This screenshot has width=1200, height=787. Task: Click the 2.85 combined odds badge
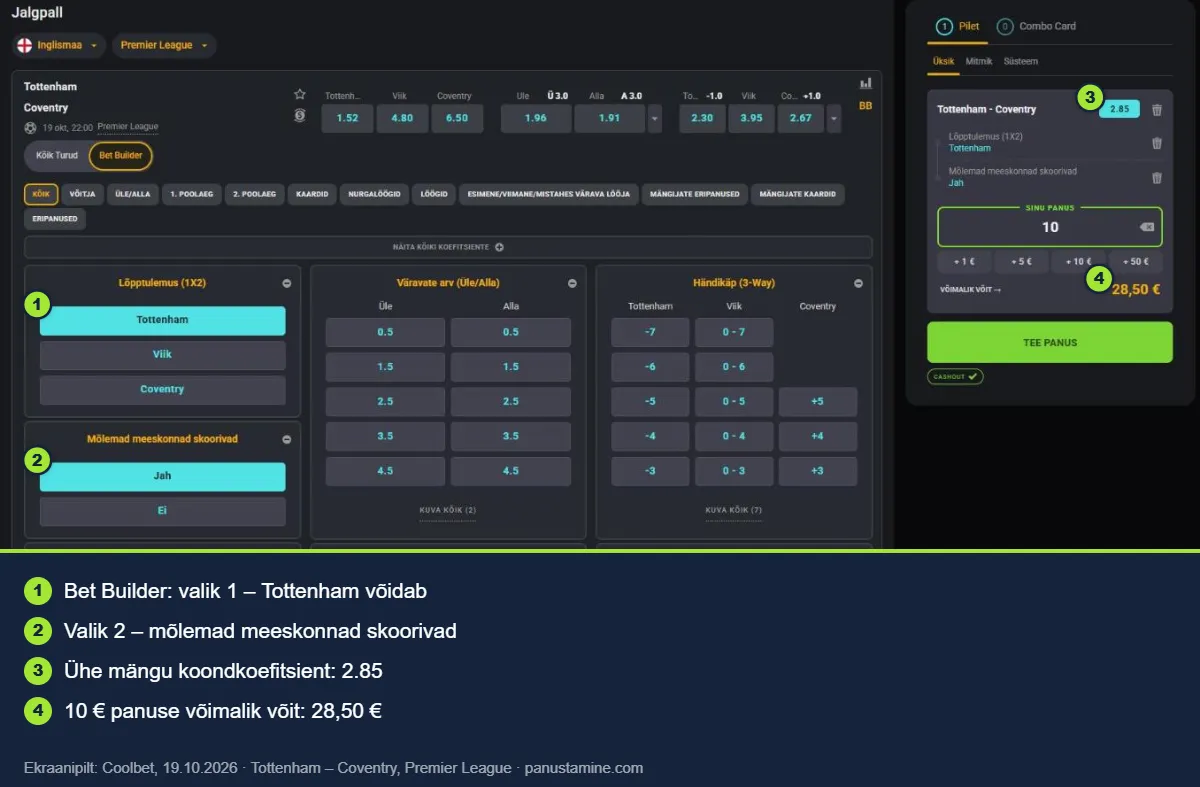[x=1119, y=109]
